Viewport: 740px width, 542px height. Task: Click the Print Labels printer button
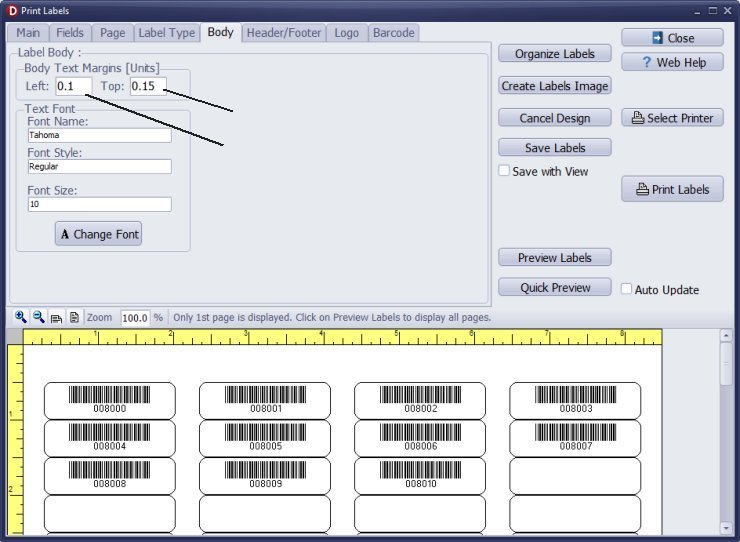pyautogui.click(x=672, y=189)
